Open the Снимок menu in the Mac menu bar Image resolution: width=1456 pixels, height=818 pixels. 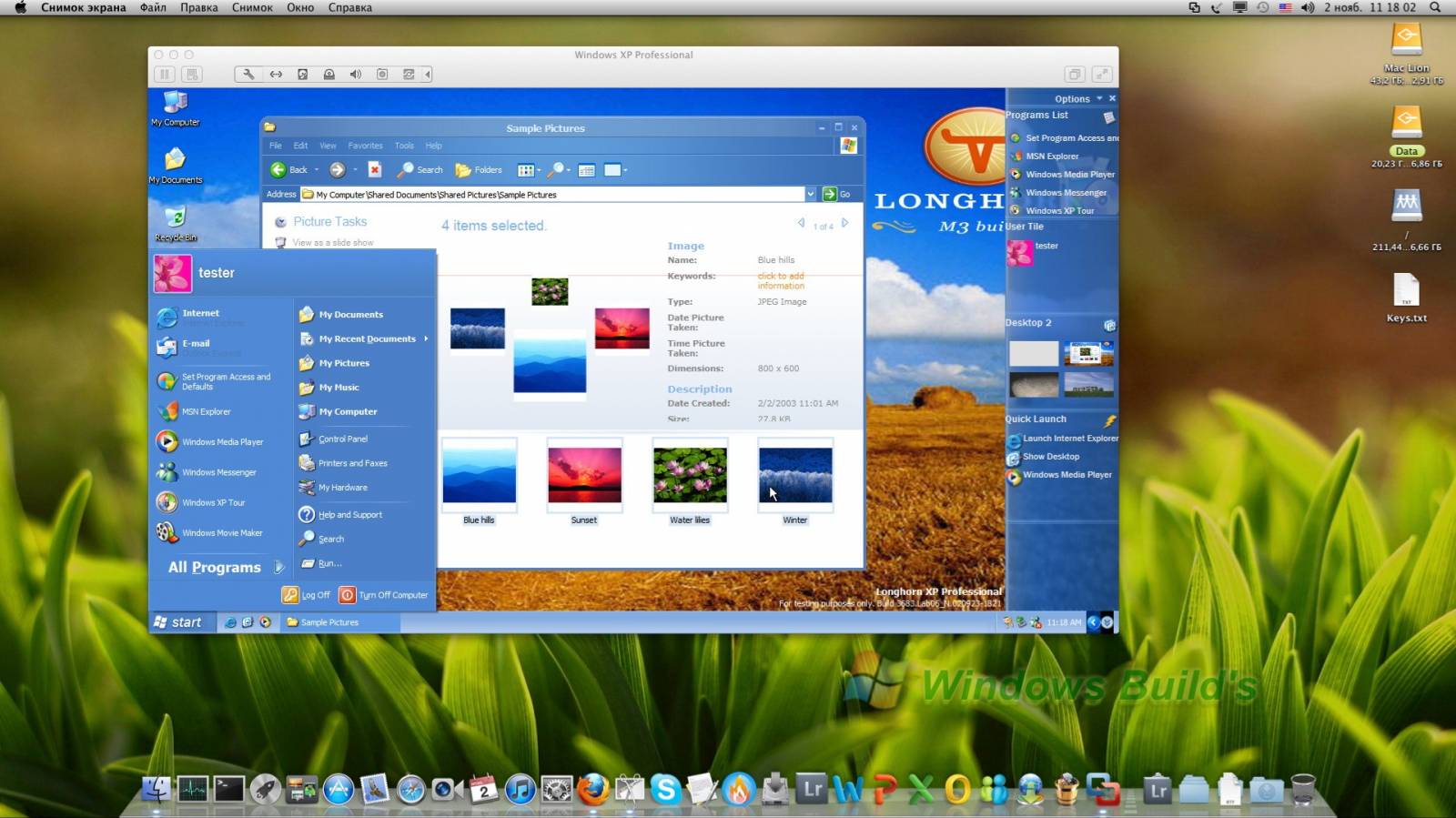(252, 7)
